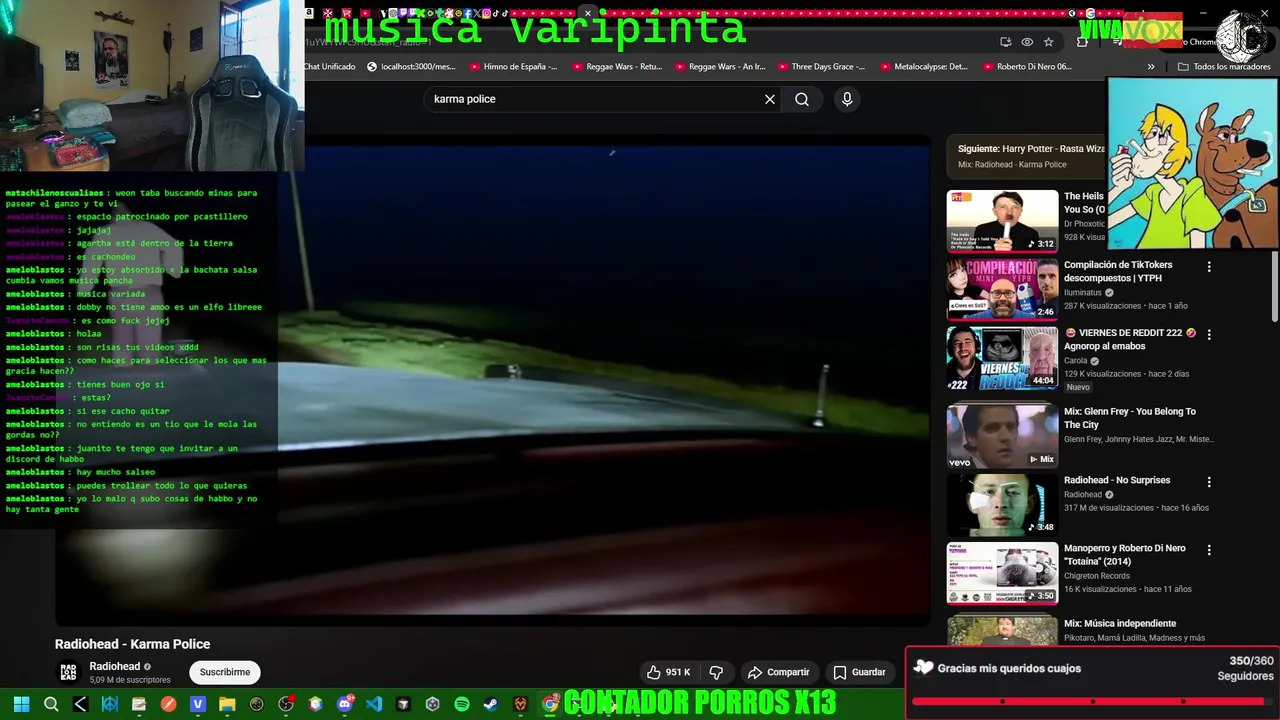The height and width of the screenshot is (720, 1280).
Task: Open File Explorer from the taskbar
Action: tap(227, 704)
